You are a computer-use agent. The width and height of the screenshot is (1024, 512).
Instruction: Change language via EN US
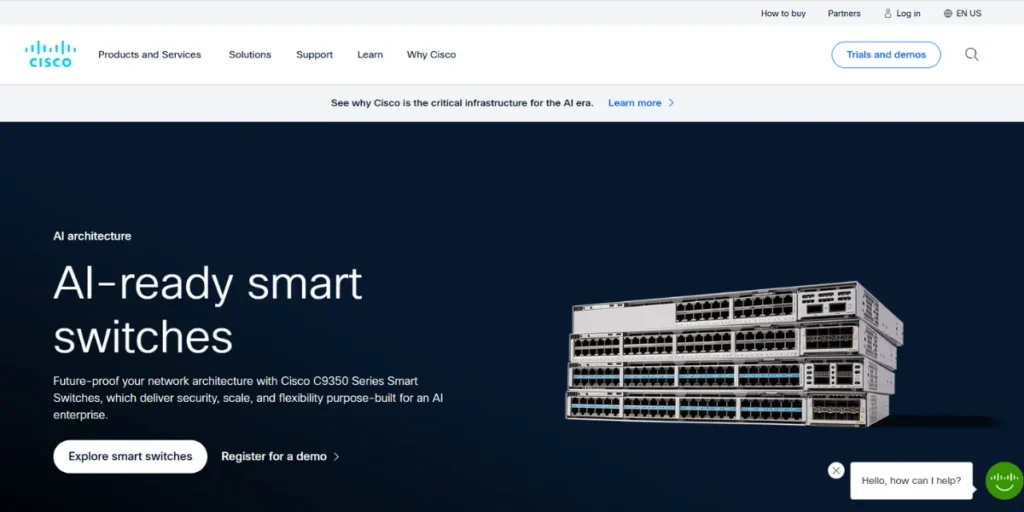coord(968,13)
